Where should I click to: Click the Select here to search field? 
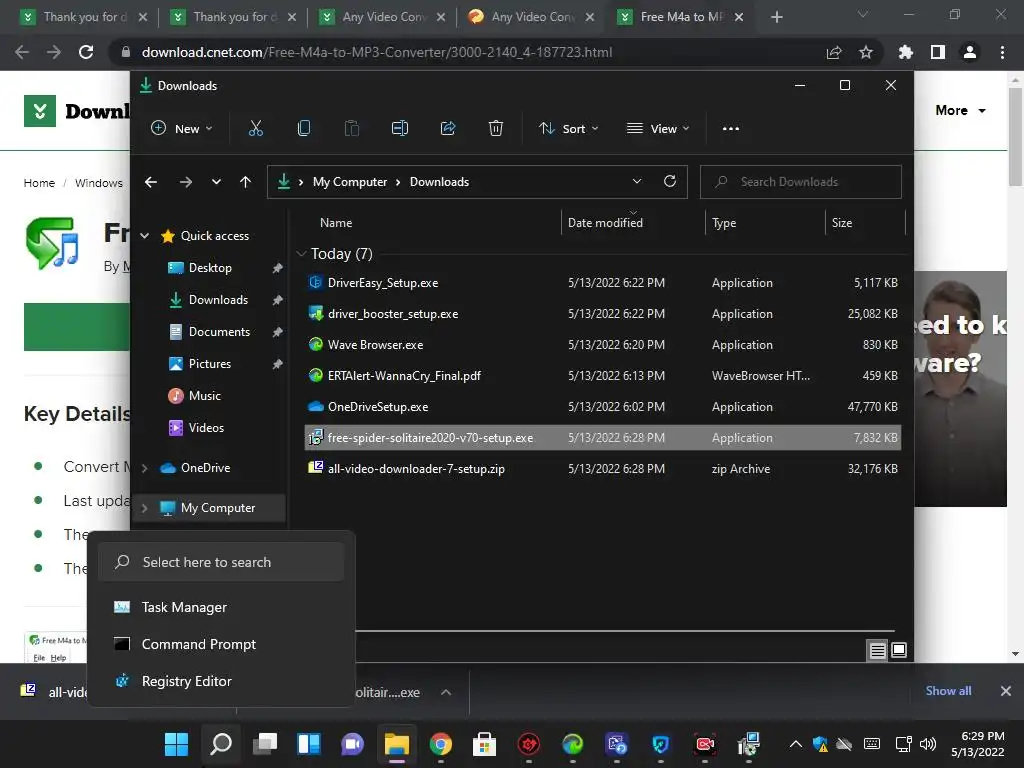pyautogui.click(x=221, y=562)
